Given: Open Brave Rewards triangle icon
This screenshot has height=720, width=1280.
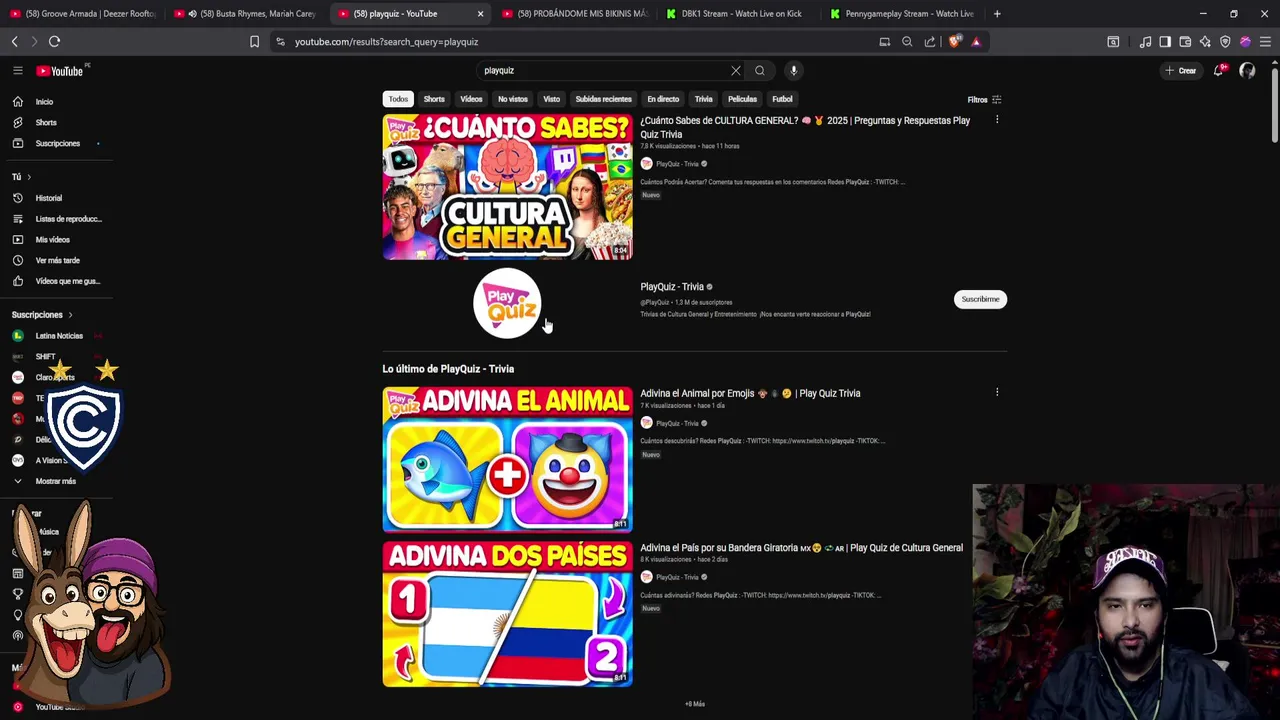Looking at the screenshot, I should pyautogui.click(x=976, y=42).
